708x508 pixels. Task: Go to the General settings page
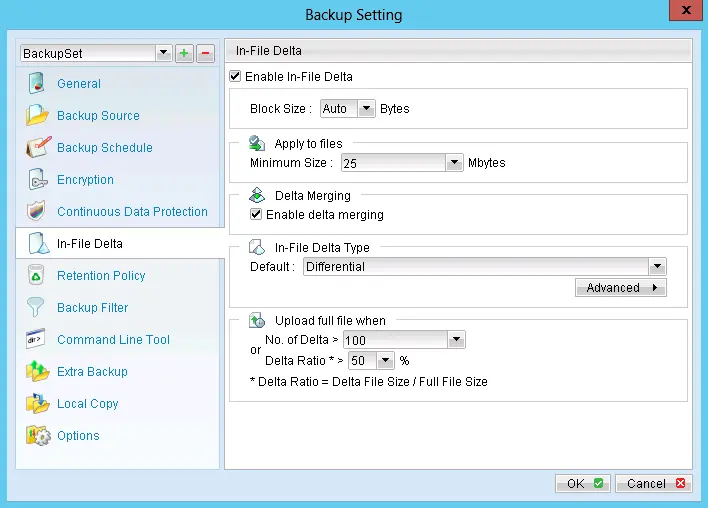pyautogui.click(x=79, y=84)
